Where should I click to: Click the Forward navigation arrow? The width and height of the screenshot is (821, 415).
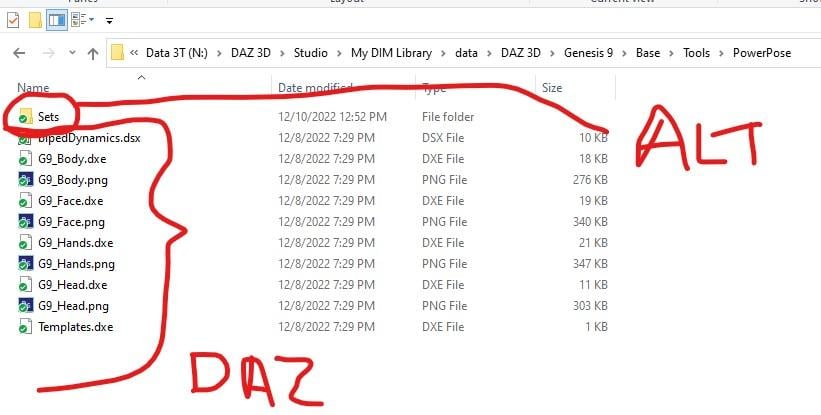coord(49,53)
